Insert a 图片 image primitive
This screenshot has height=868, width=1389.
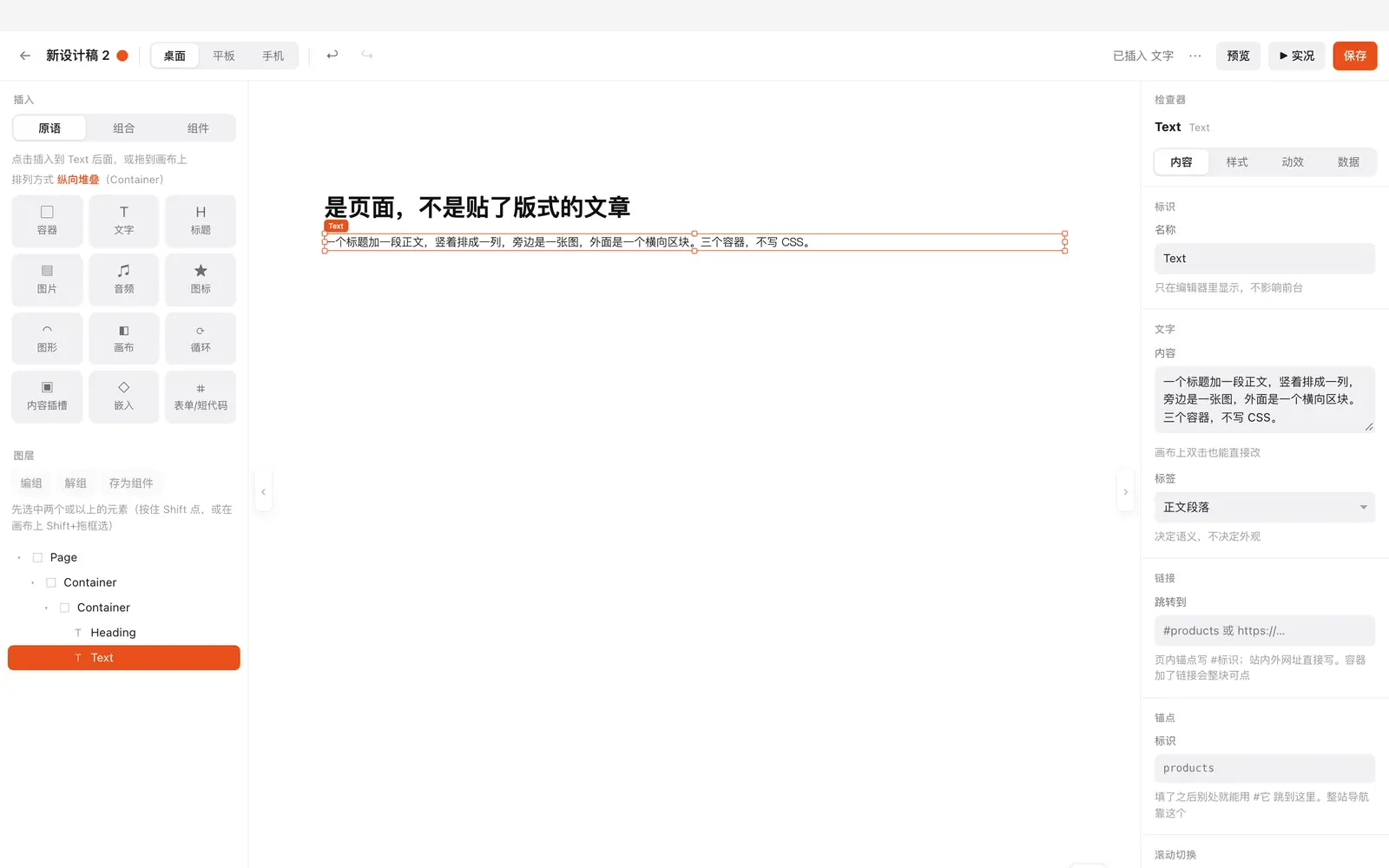pyautogui.click(x=47, y=279)
